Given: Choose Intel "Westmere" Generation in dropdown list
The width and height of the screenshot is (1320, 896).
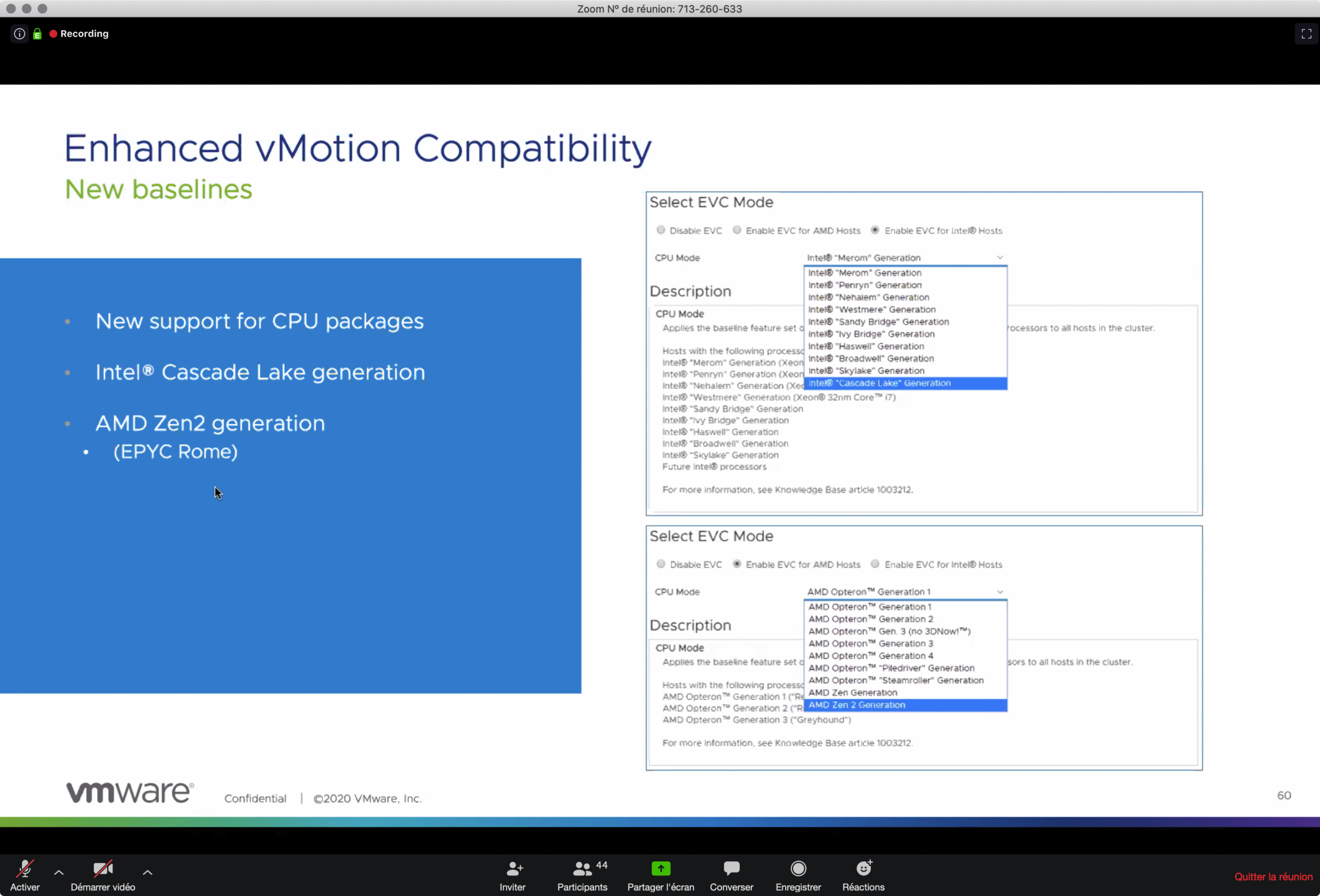Looking at the screenshot, I should click(x=905, y=309).
